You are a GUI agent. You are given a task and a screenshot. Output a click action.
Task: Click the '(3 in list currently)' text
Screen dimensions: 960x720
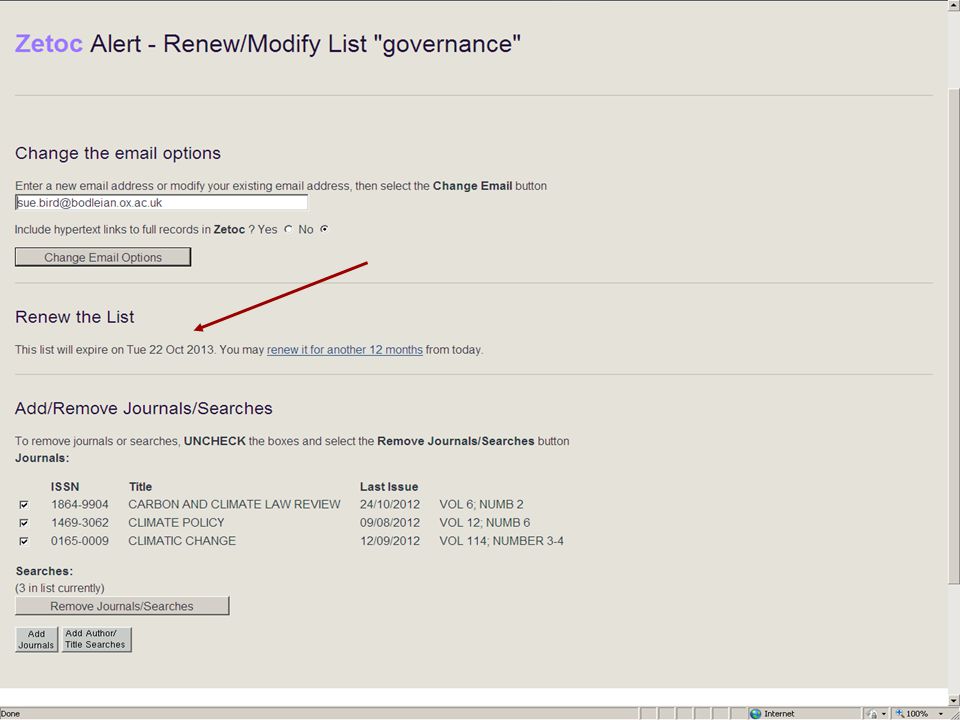point(59,588)
